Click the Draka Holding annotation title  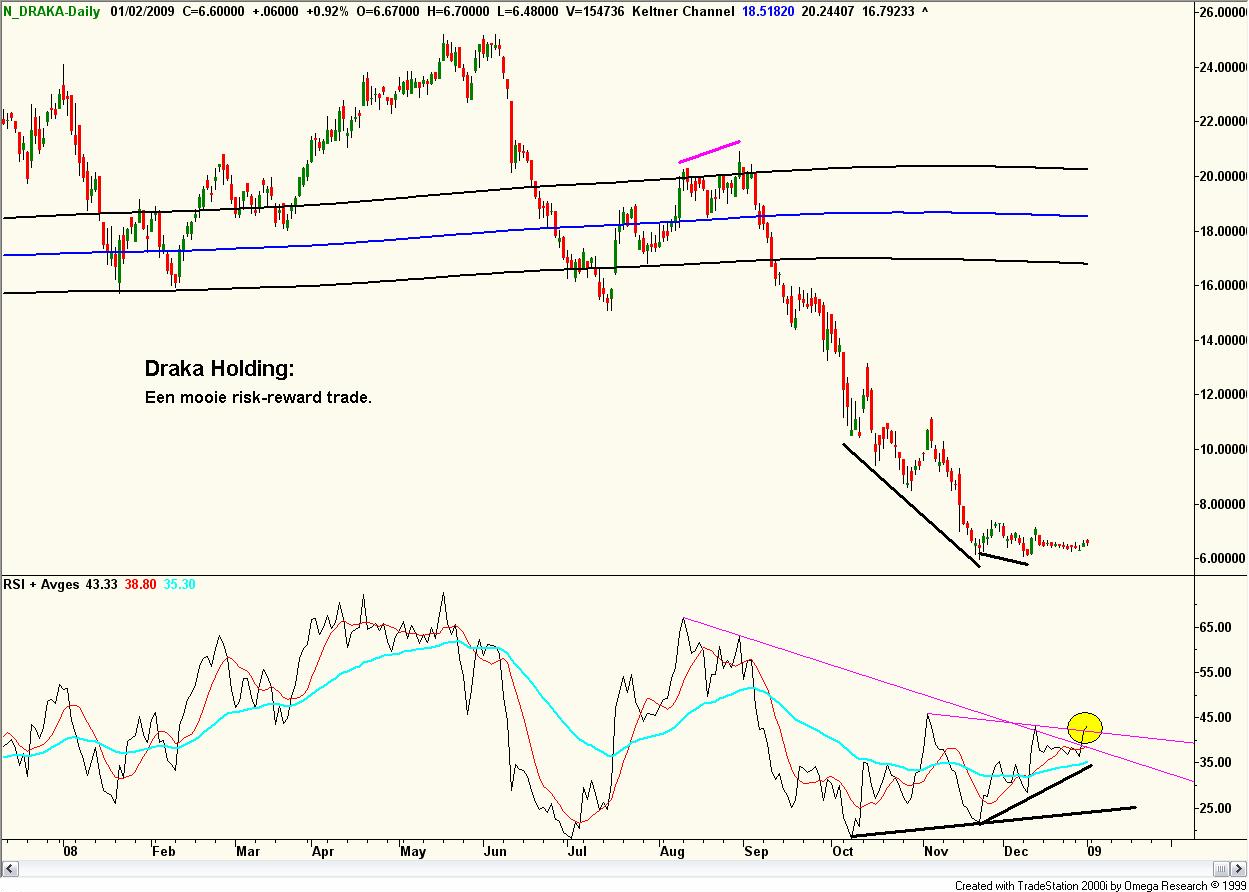(x=220, y=369)
